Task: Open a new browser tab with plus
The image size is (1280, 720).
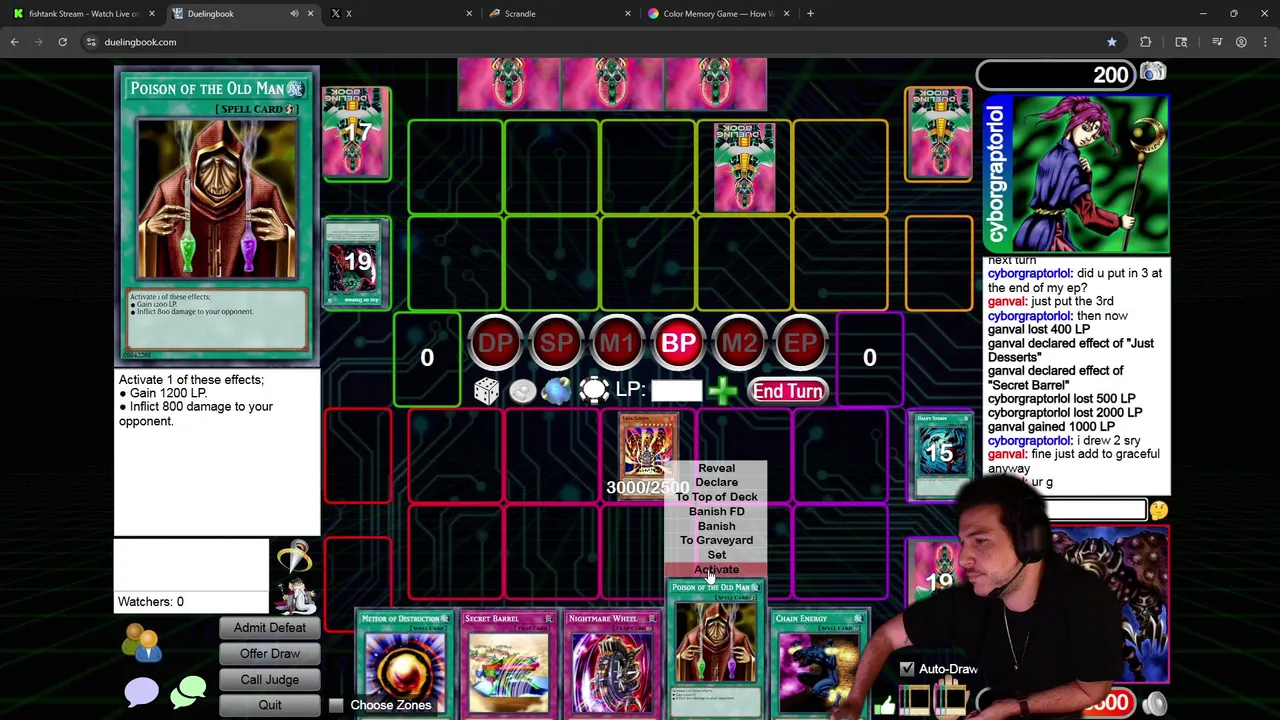Action: (x=810, y=14)
